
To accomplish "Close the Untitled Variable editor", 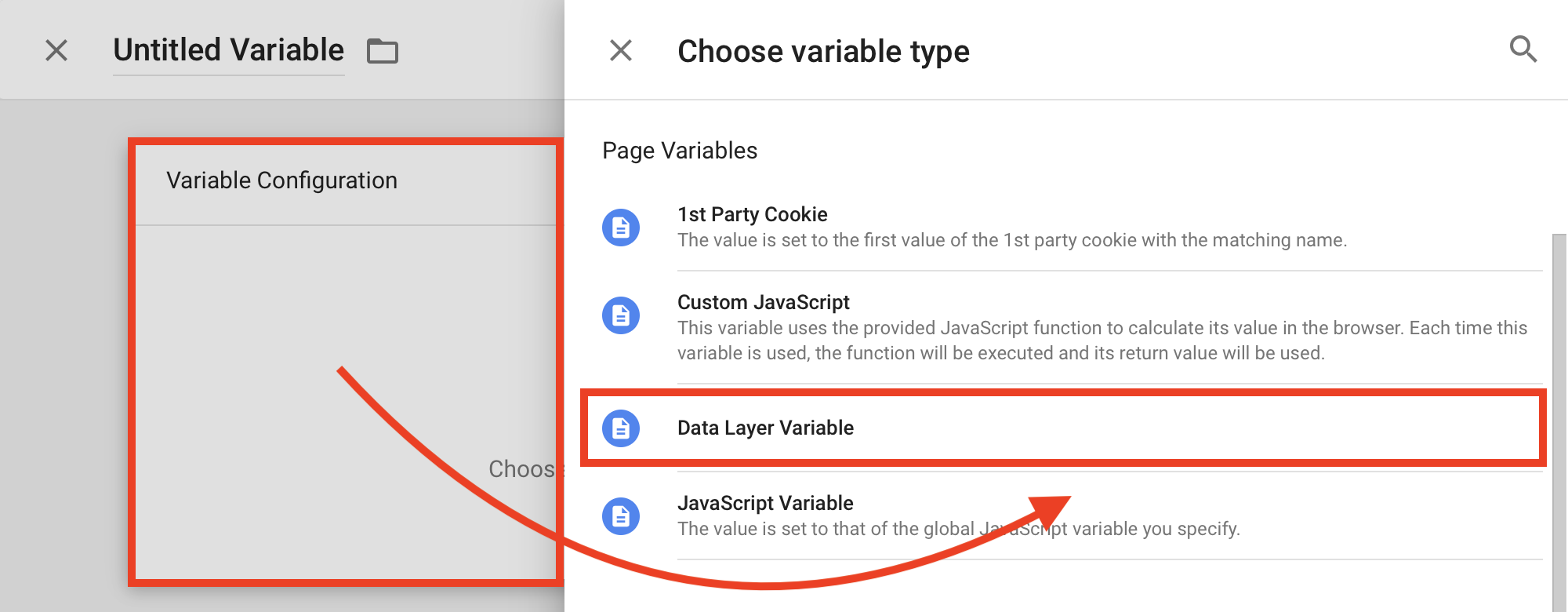I will click(x=56, y=50).
